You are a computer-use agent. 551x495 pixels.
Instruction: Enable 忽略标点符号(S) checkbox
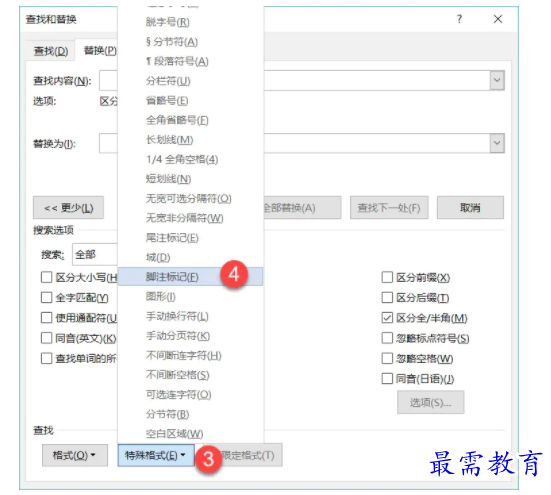pyautogui.click(x=387, y=338)
